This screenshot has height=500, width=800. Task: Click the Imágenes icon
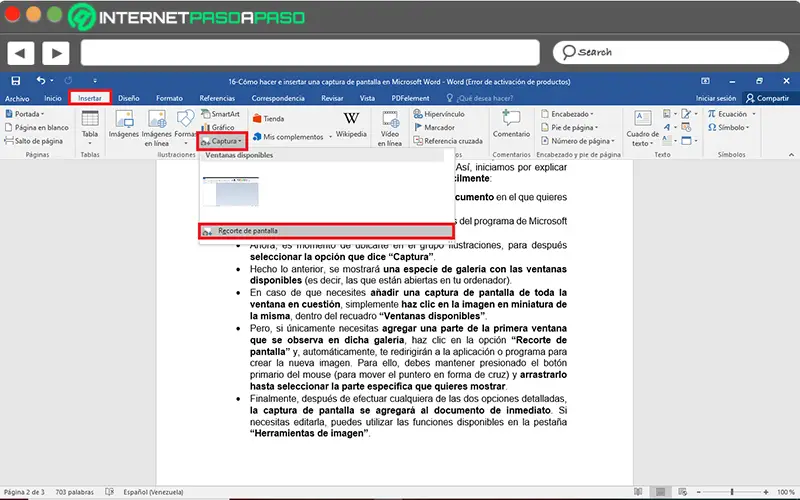coord(124,124)
